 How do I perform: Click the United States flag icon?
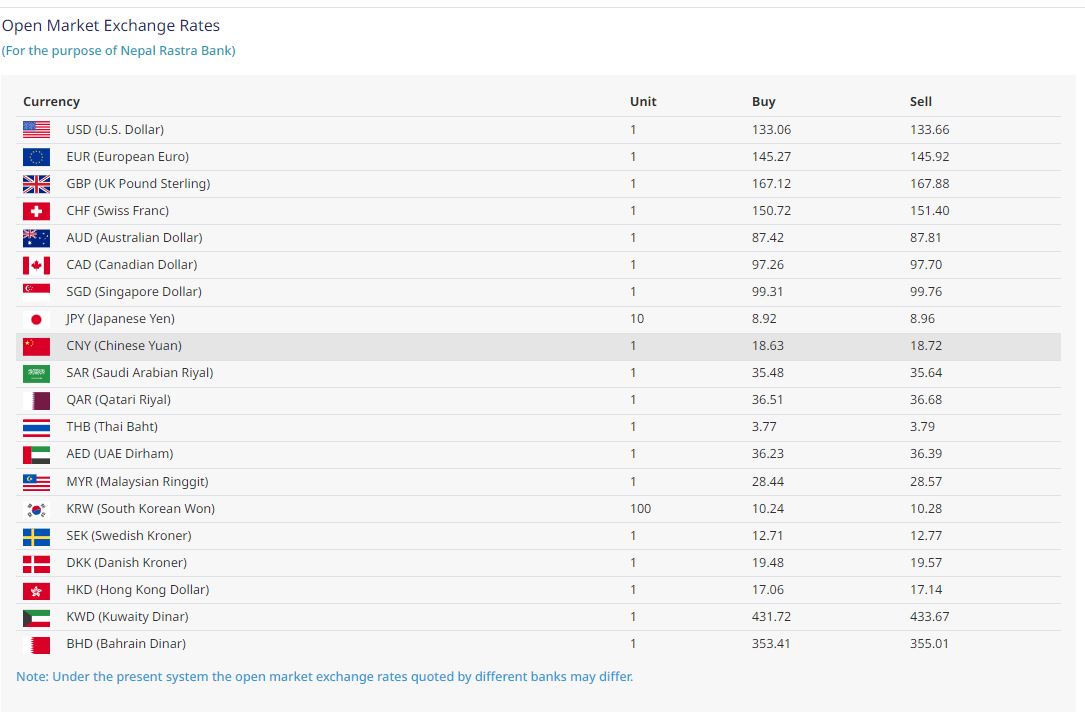(x=36, y=129)
